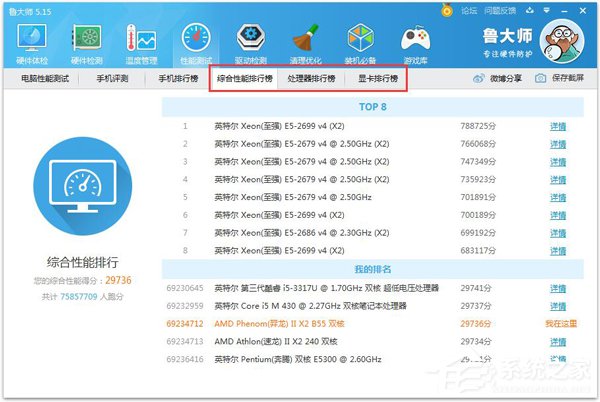Screen dimensions: 600x402
Task: Open the 硬件体检 hardware checkup icon
Action: tap(32, 37)
